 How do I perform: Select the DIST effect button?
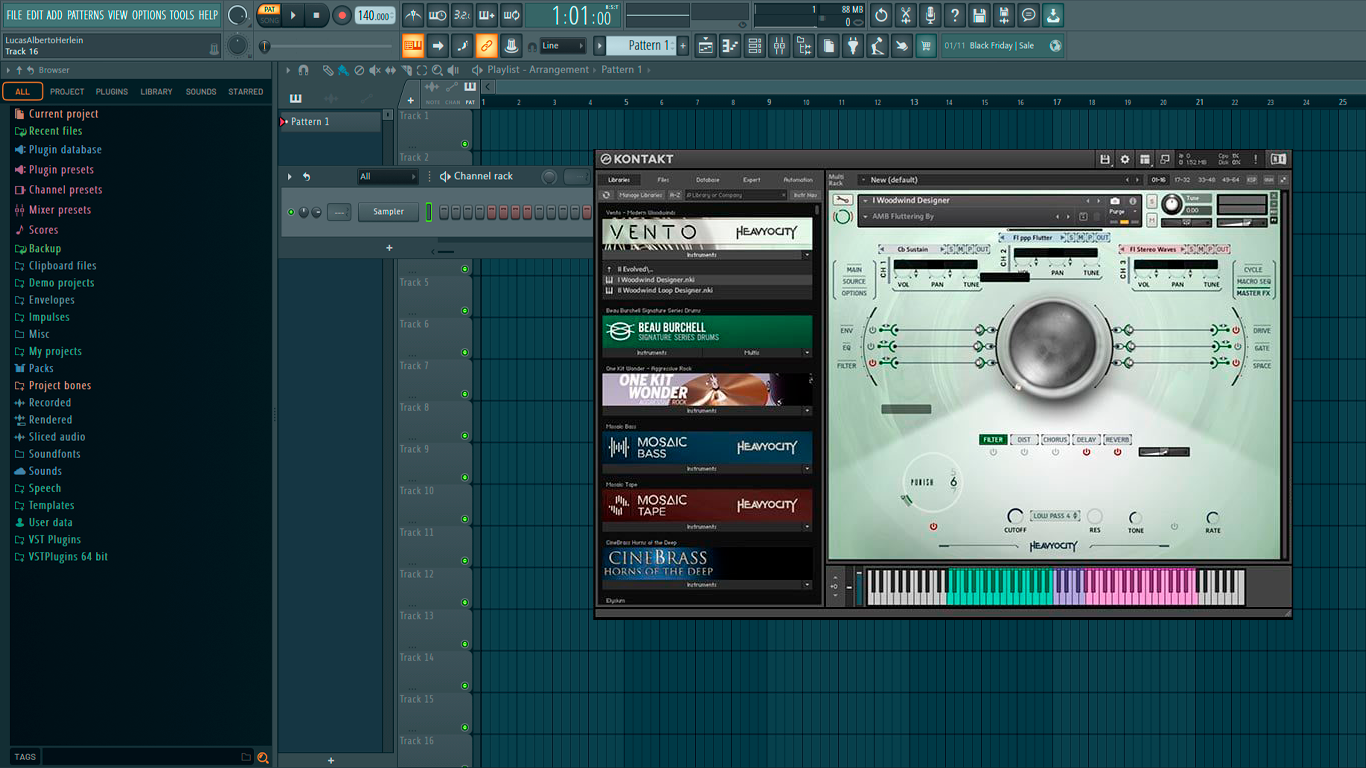tap(1024, 440)
